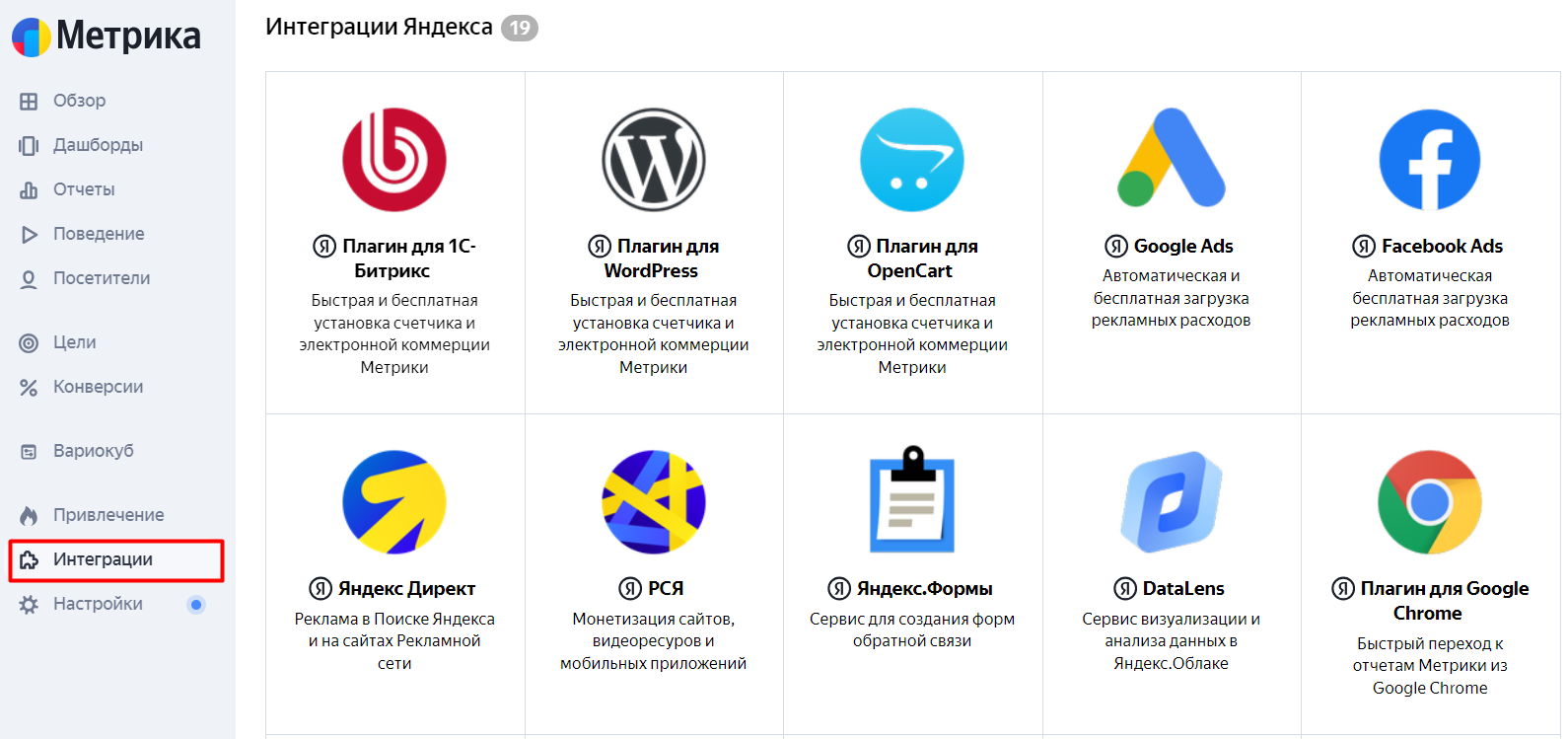Click the Дашборды sidebar icon
The image size is (1568, 739).
[x=29, y=145]
